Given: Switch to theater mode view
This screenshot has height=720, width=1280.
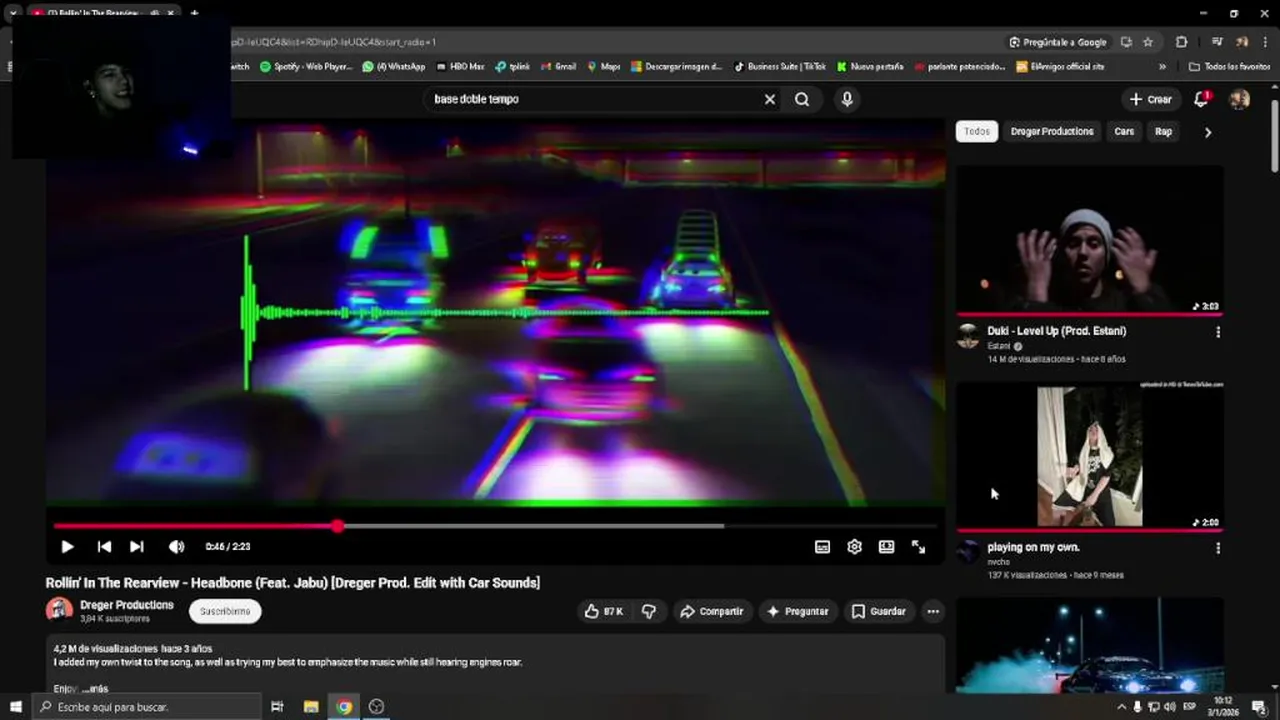Looking at the screenshot, I should point(886,547).
